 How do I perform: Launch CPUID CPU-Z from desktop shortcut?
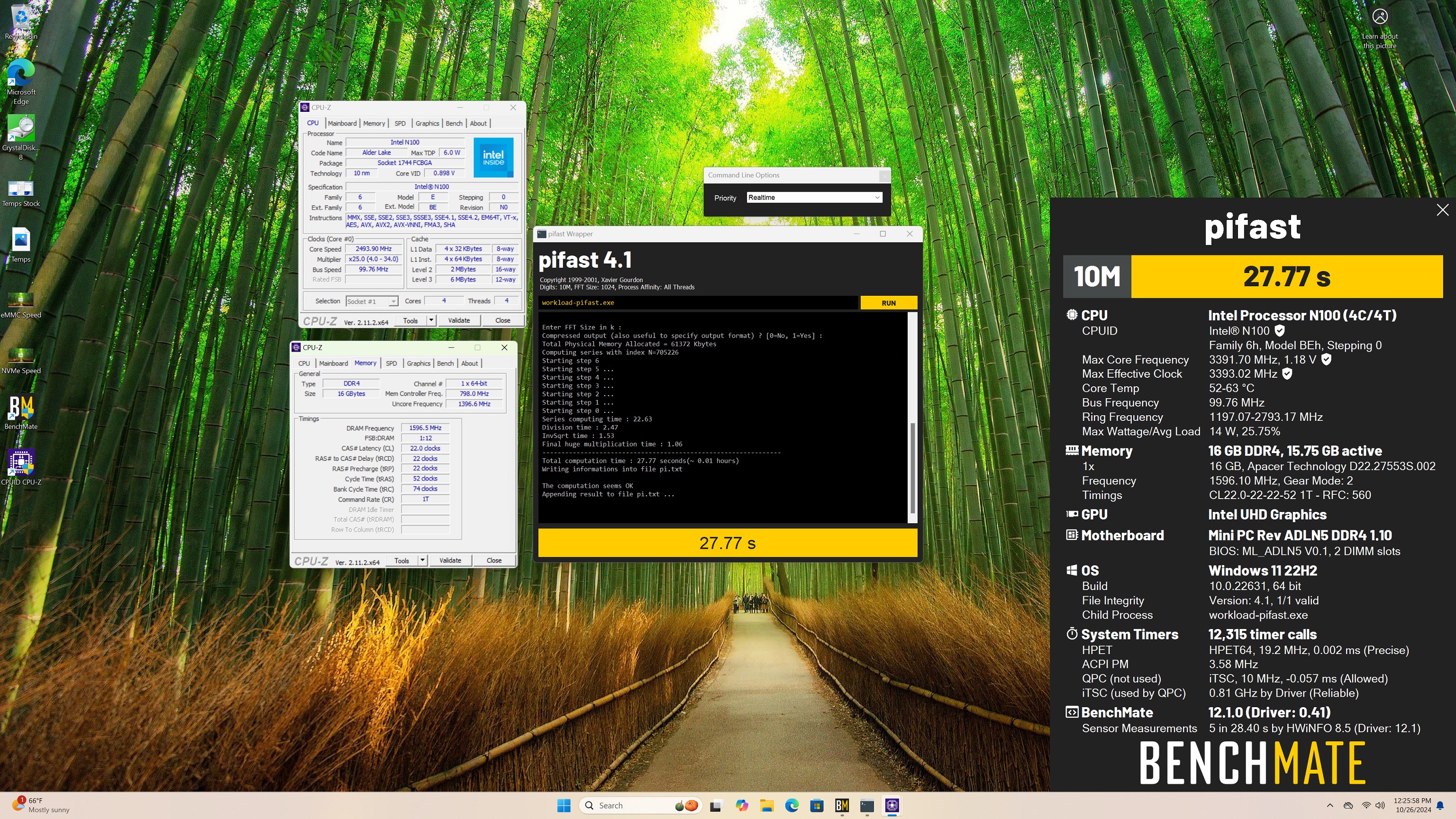[21, 467]
